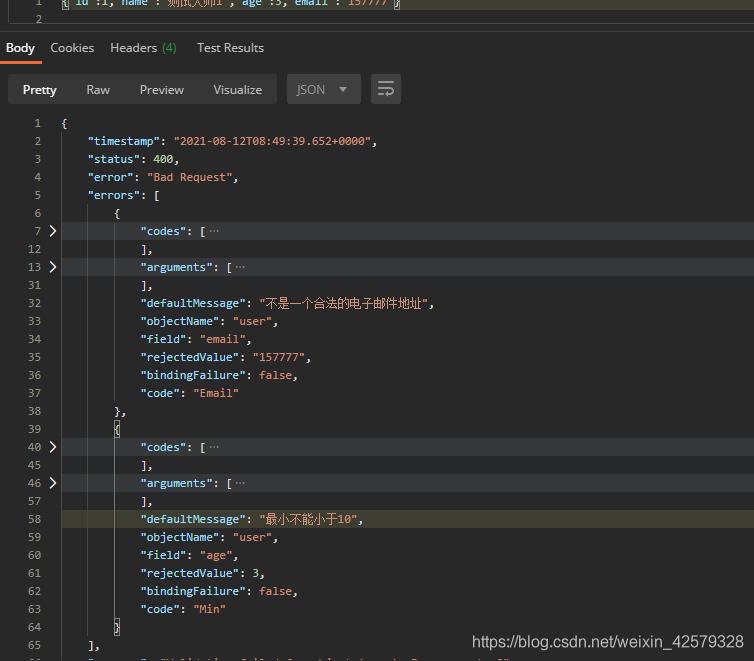Select the Visualize view mode
Image resolution: width=754 pixels, height=661 pixels.
238,90
